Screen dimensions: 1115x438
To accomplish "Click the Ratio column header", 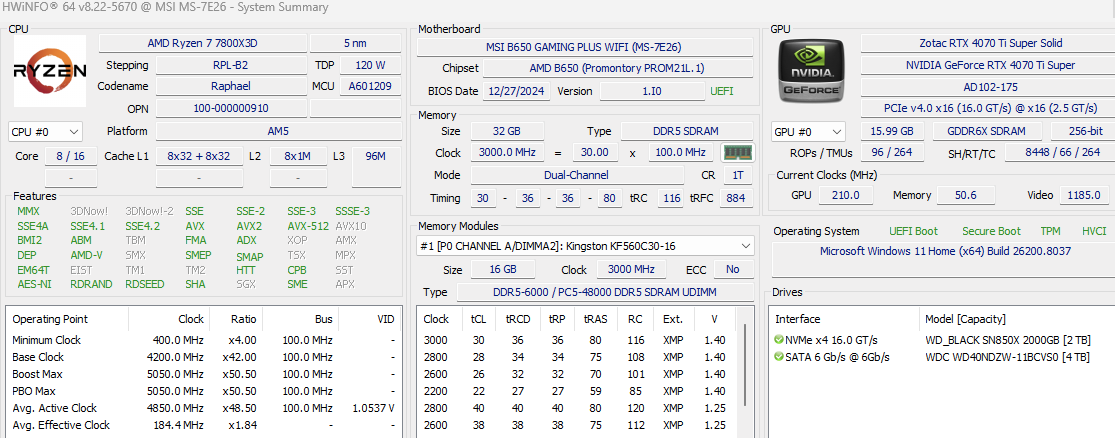I will point(235,319).
